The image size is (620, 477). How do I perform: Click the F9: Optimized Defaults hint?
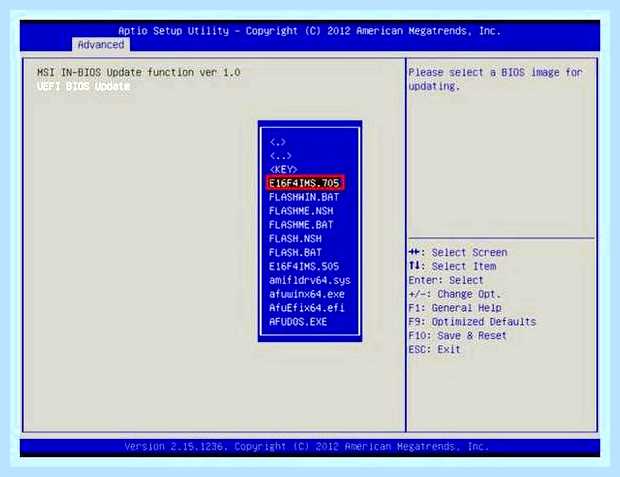pos(473,322)
